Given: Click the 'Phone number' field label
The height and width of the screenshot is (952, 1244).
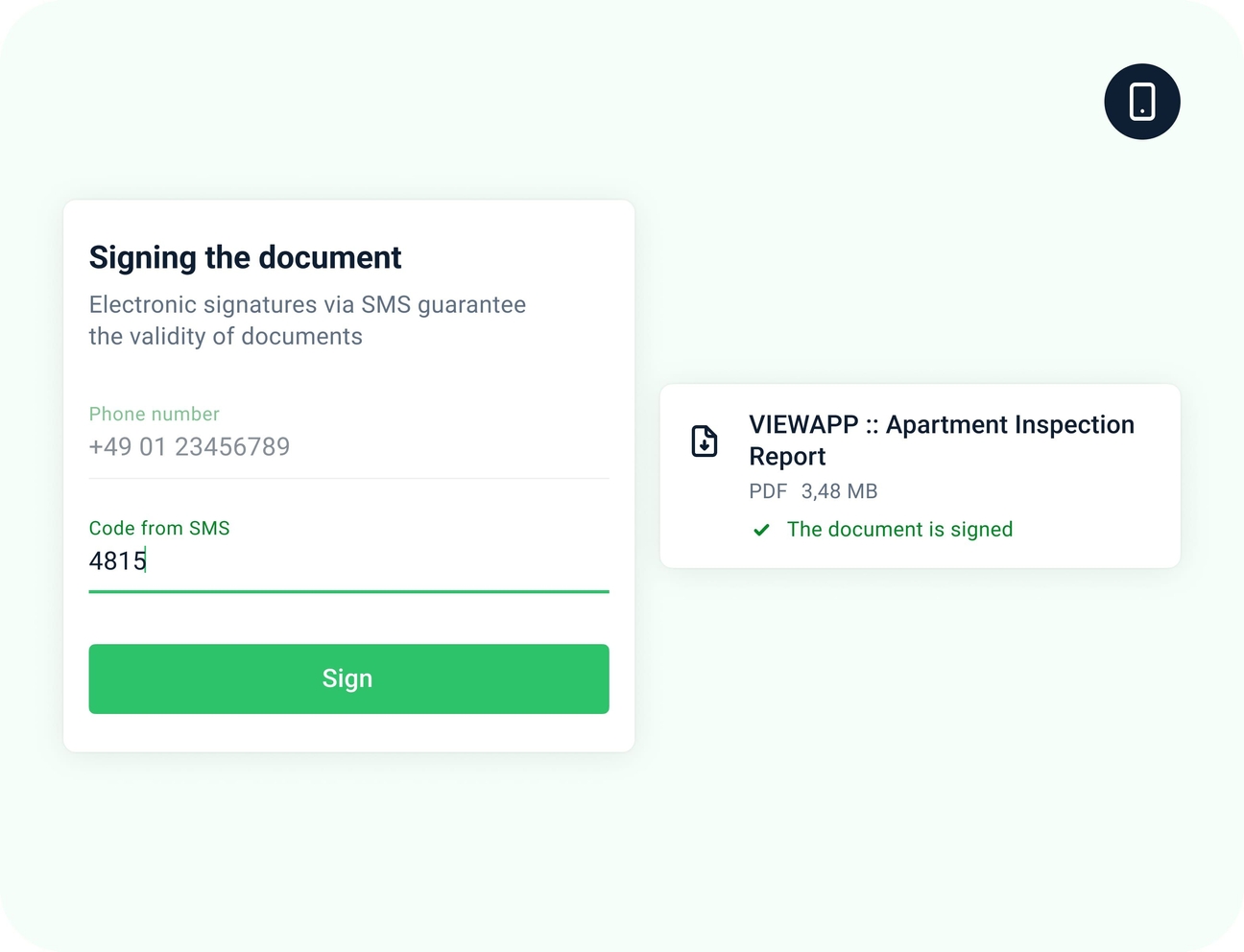Looking at the screenshot, I should click(x=154, y=414).
